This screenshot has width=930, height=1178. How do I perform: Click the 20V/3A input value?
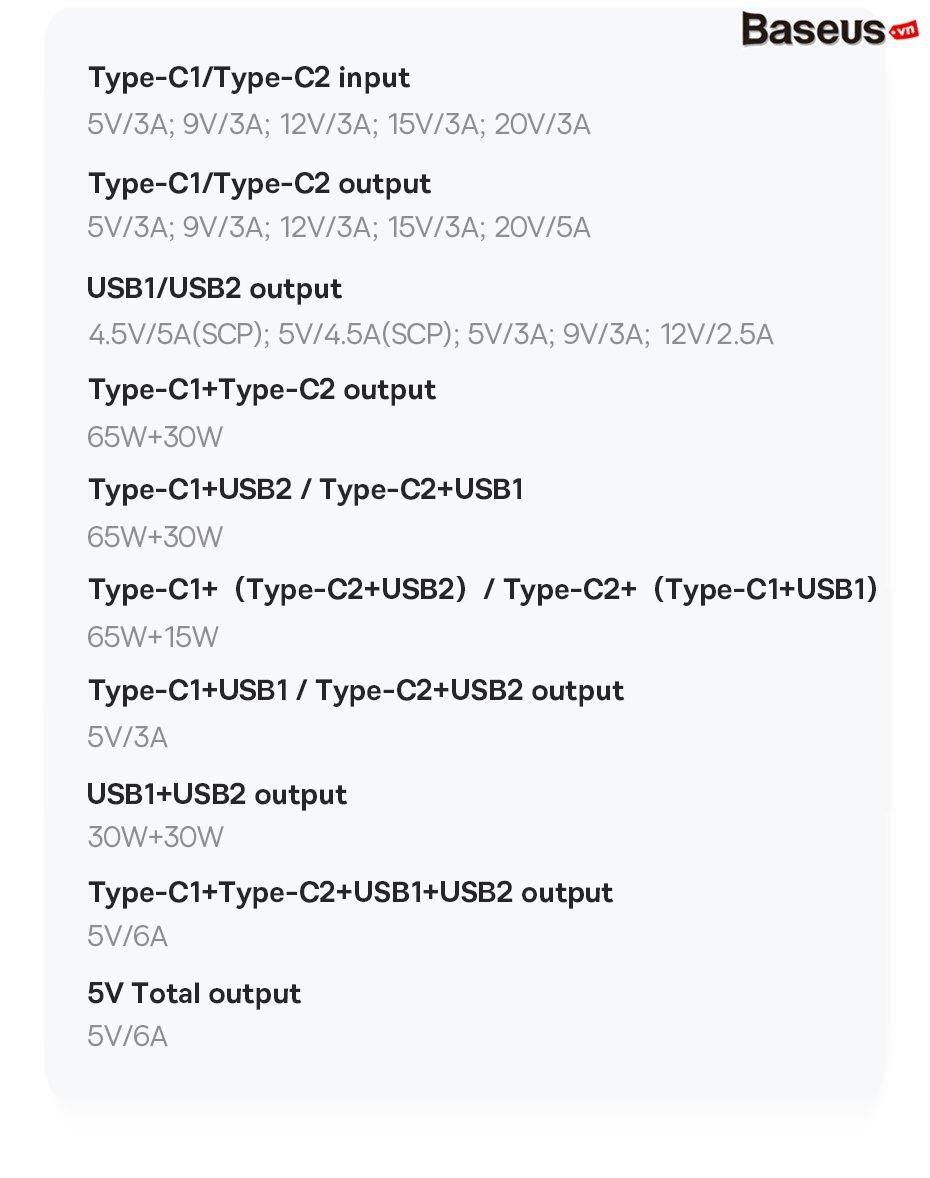point(542,124)
